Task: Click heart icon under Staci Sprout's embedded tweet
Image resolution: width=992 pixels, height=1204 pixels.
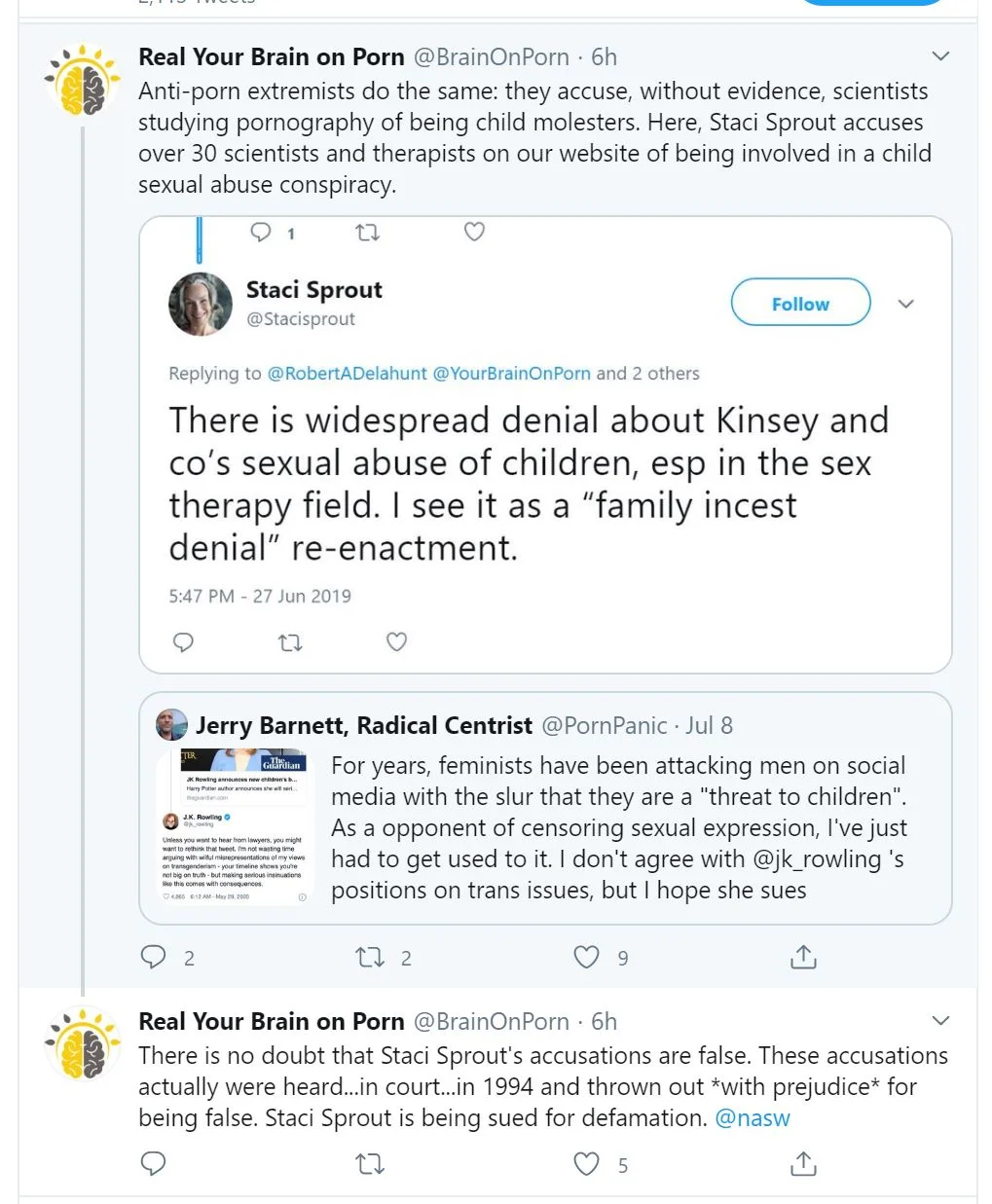Action: point(396,641)
